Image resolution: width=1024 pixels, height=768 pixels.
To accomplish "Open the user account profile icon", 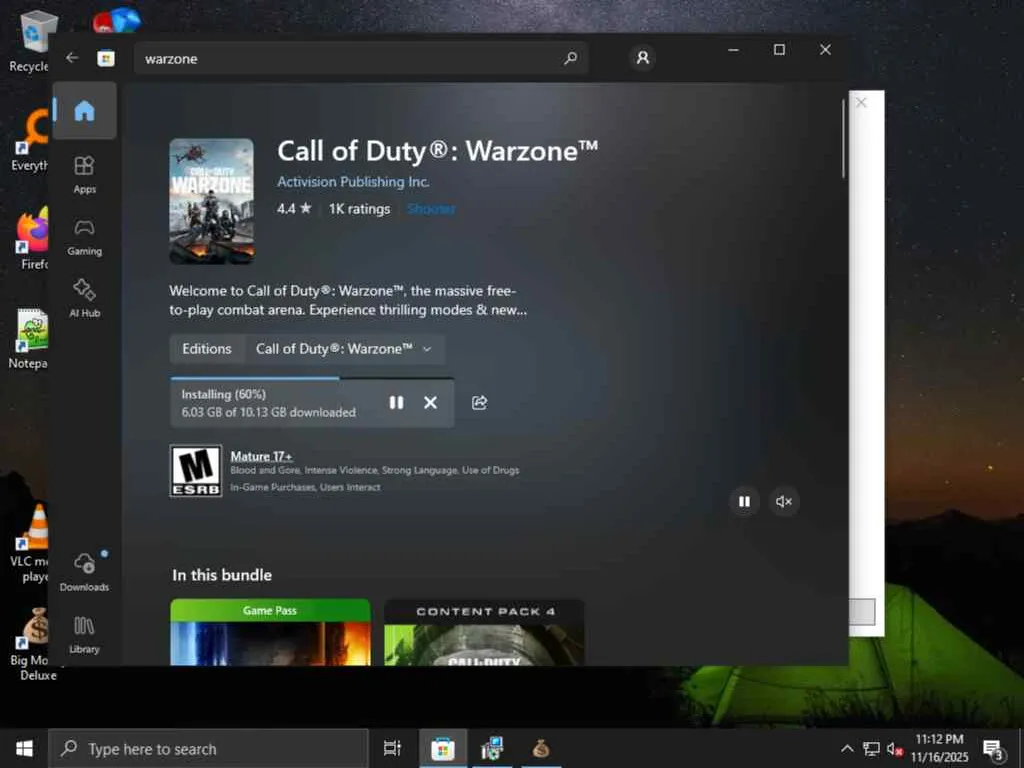I will (643, 57).
